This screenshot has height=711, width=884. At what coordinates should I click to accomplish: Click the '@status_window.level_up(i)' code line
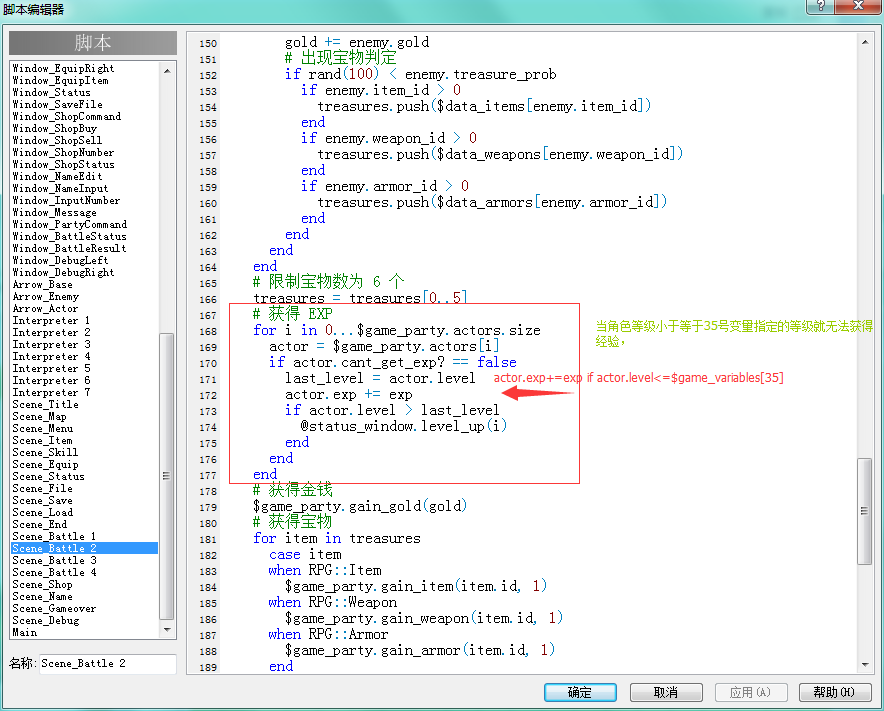(x=404, y=426)
